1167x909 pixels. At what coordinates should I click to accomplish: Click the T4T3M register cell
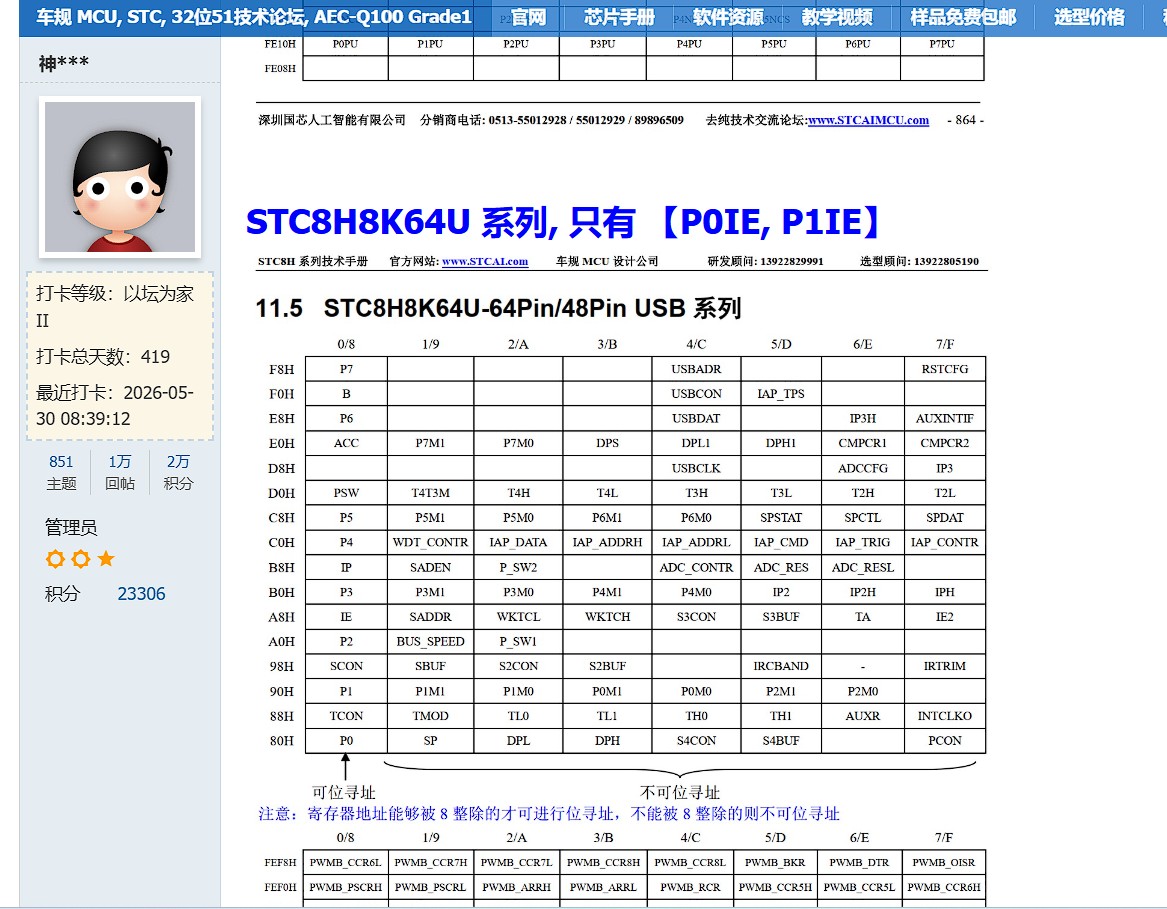(430, 493)
